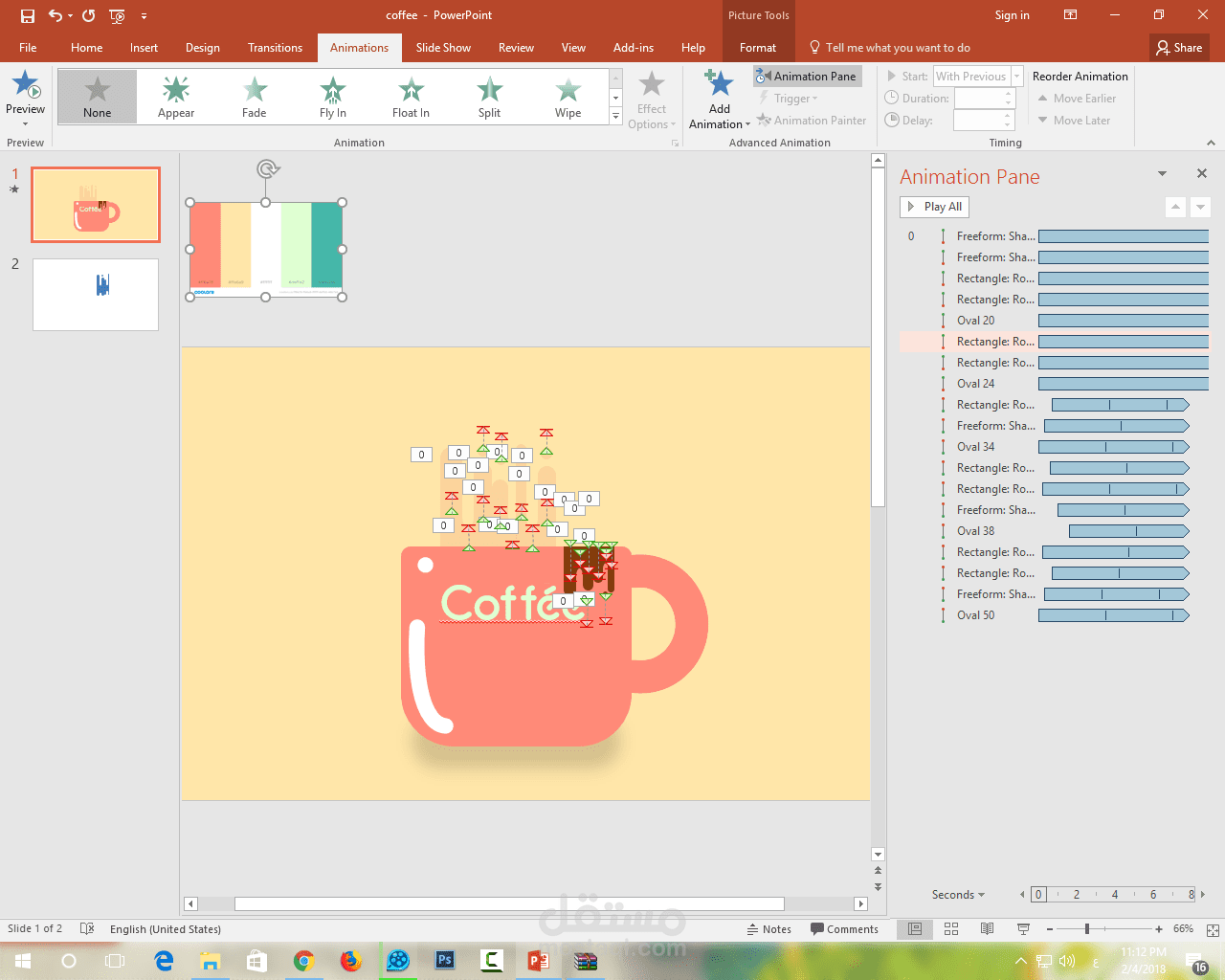The image size is (1225, 980).
Task: Open the Start timing combo box
Action: pos(978,77)
